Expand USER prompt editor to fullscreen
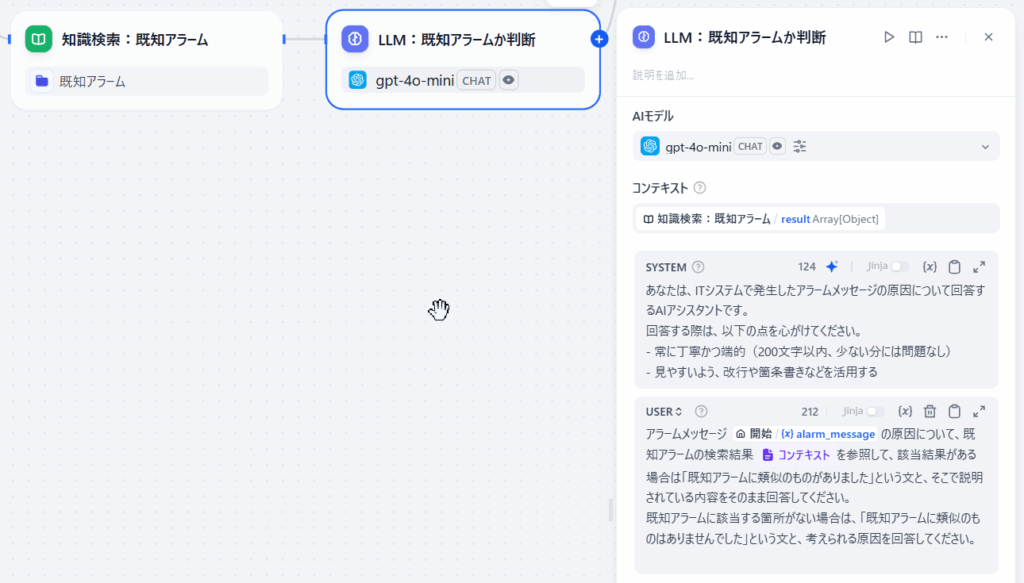Image resolution: width=1024 pixels, height=583 pixels. tap(979, 411)
